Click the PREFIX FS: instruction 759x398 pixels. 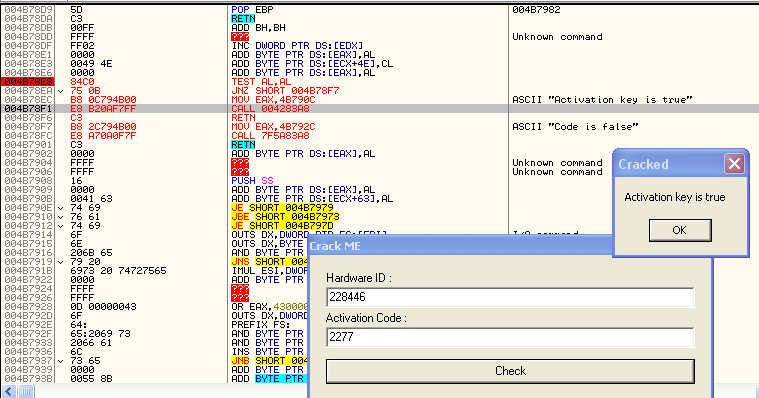coord(261,325)
